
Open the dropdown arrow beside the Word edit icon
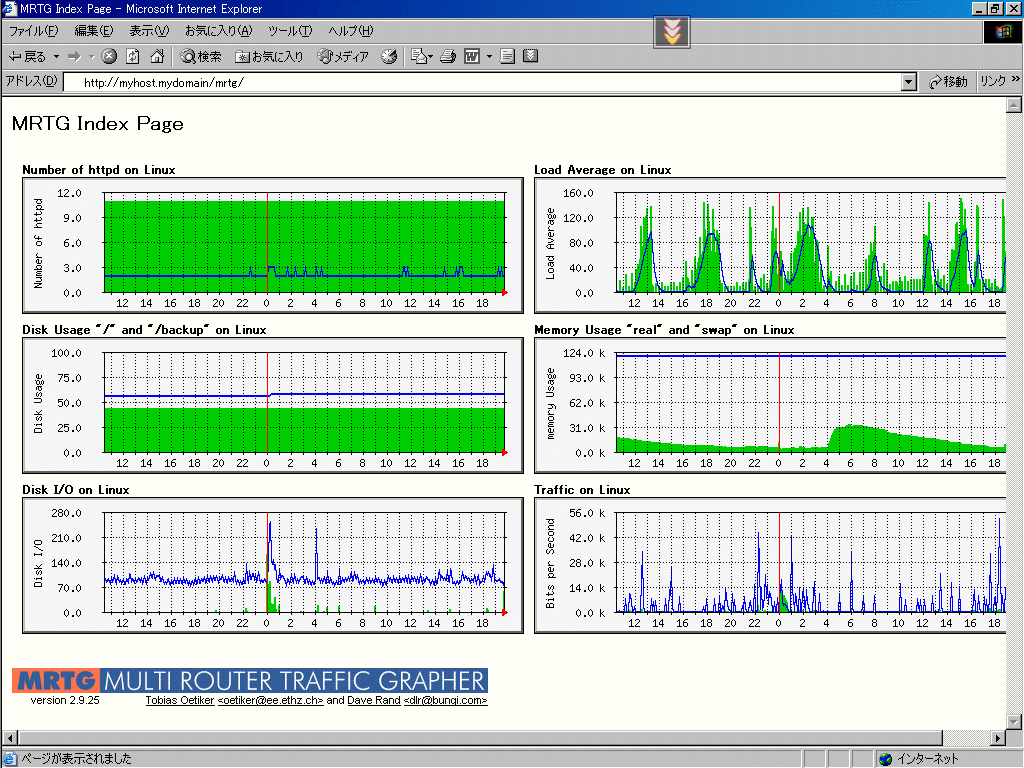489,57
